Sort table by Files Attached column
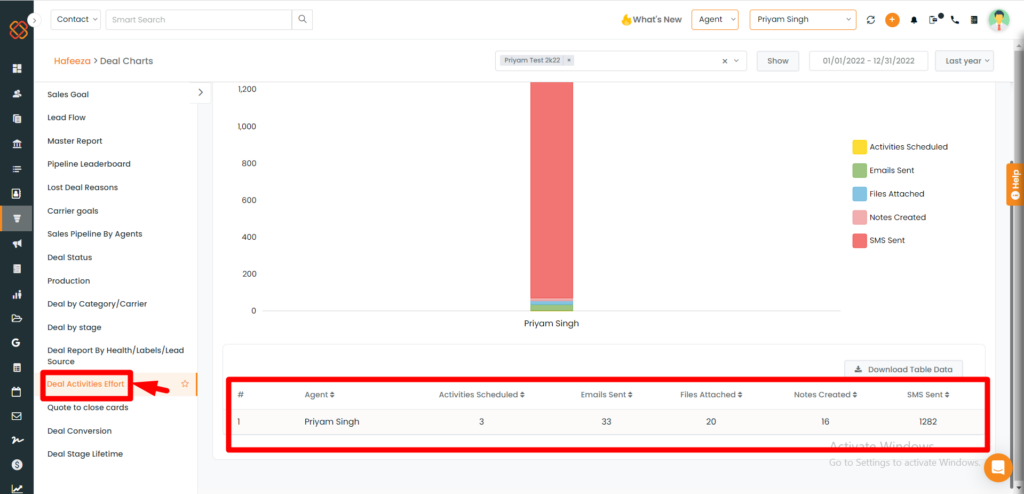Screen dimensions: 1024x494 pos(711,395)
